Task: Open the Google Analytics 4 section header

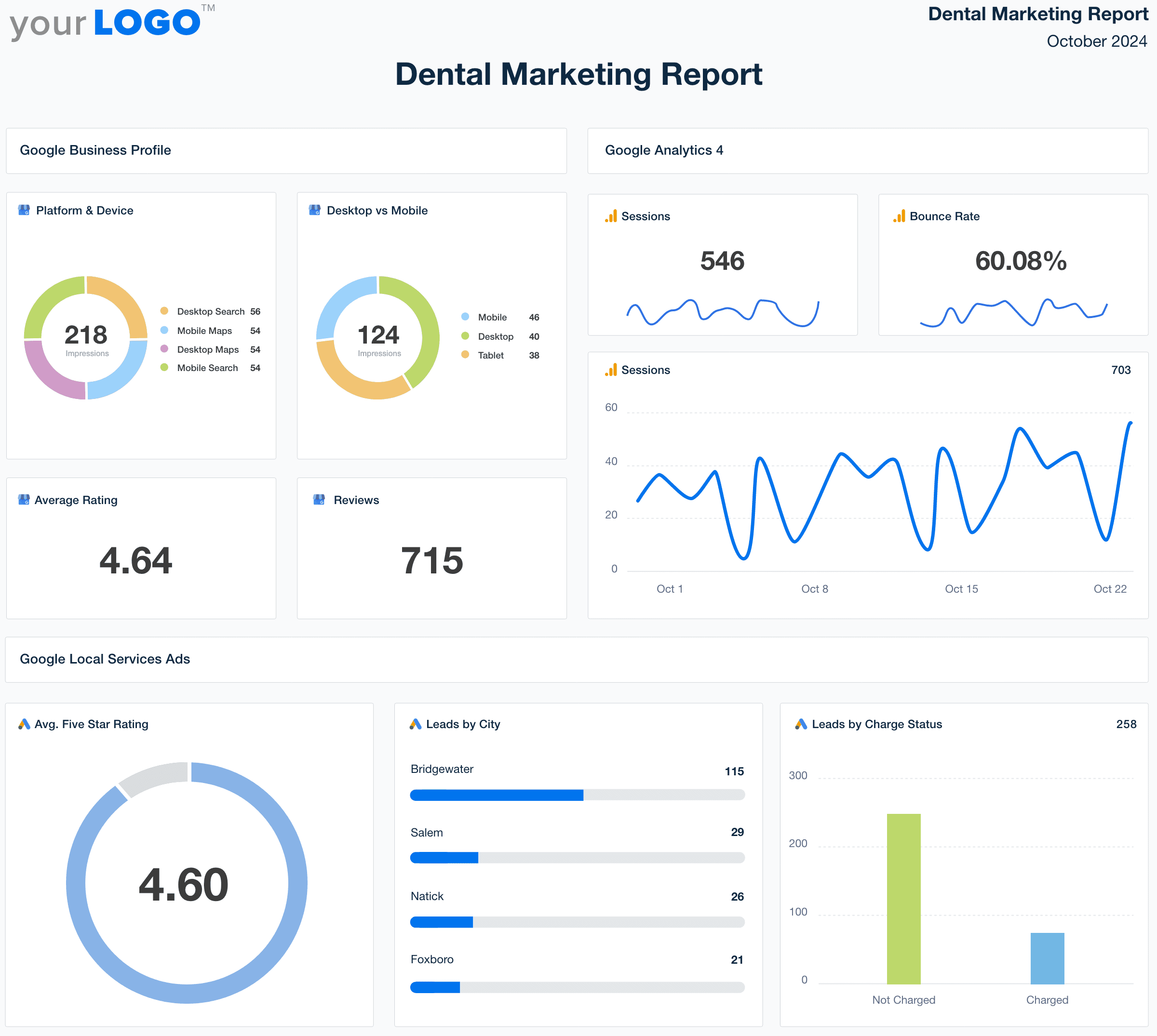Action: [664, 150]
